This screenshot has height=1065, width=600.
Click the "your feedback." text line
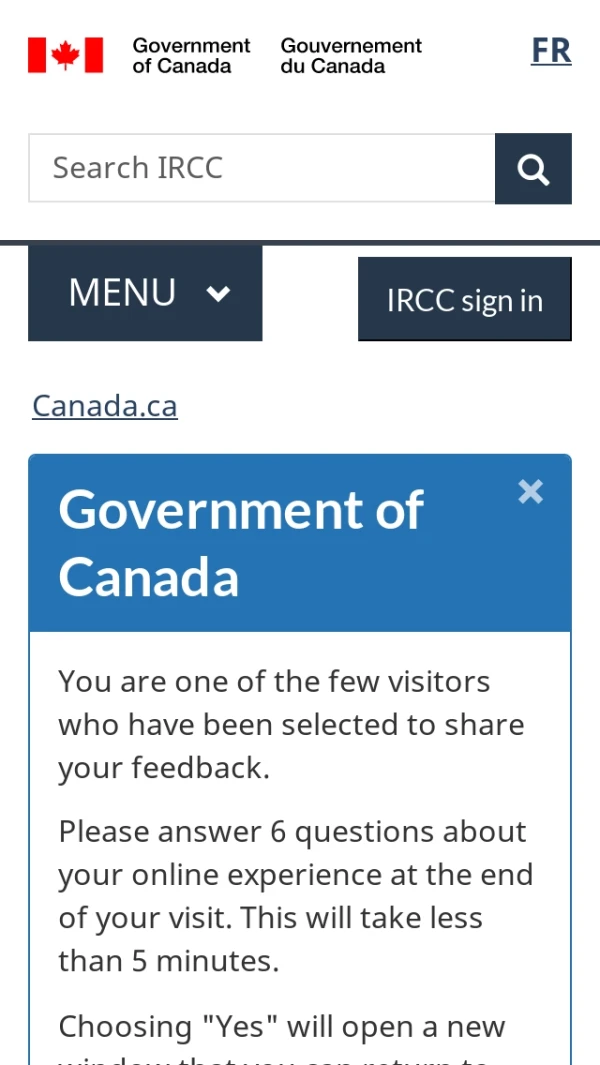coord(164,768)
